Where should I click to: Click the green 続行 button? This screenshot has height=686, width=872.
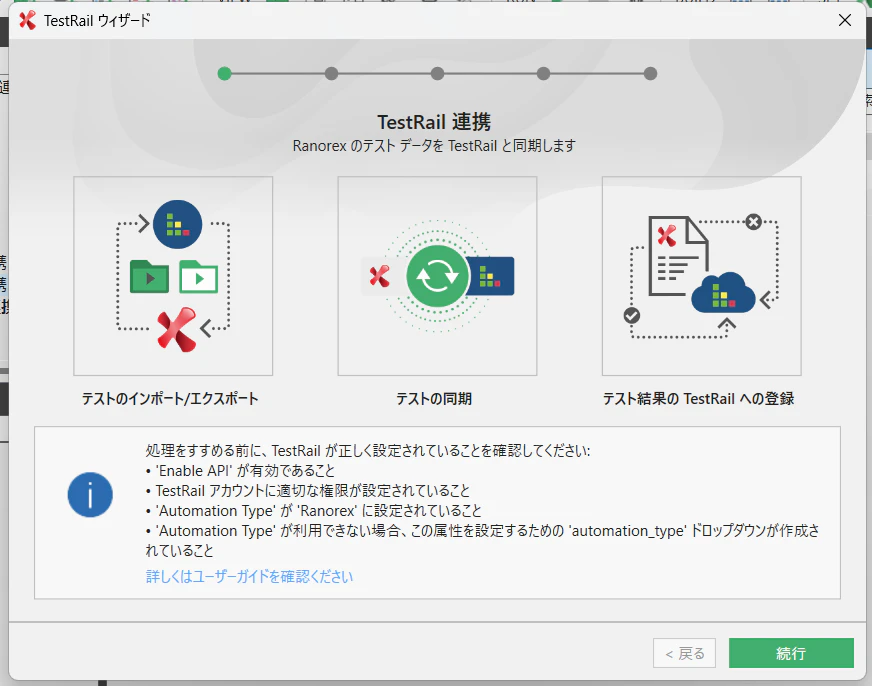pos(791,653)
